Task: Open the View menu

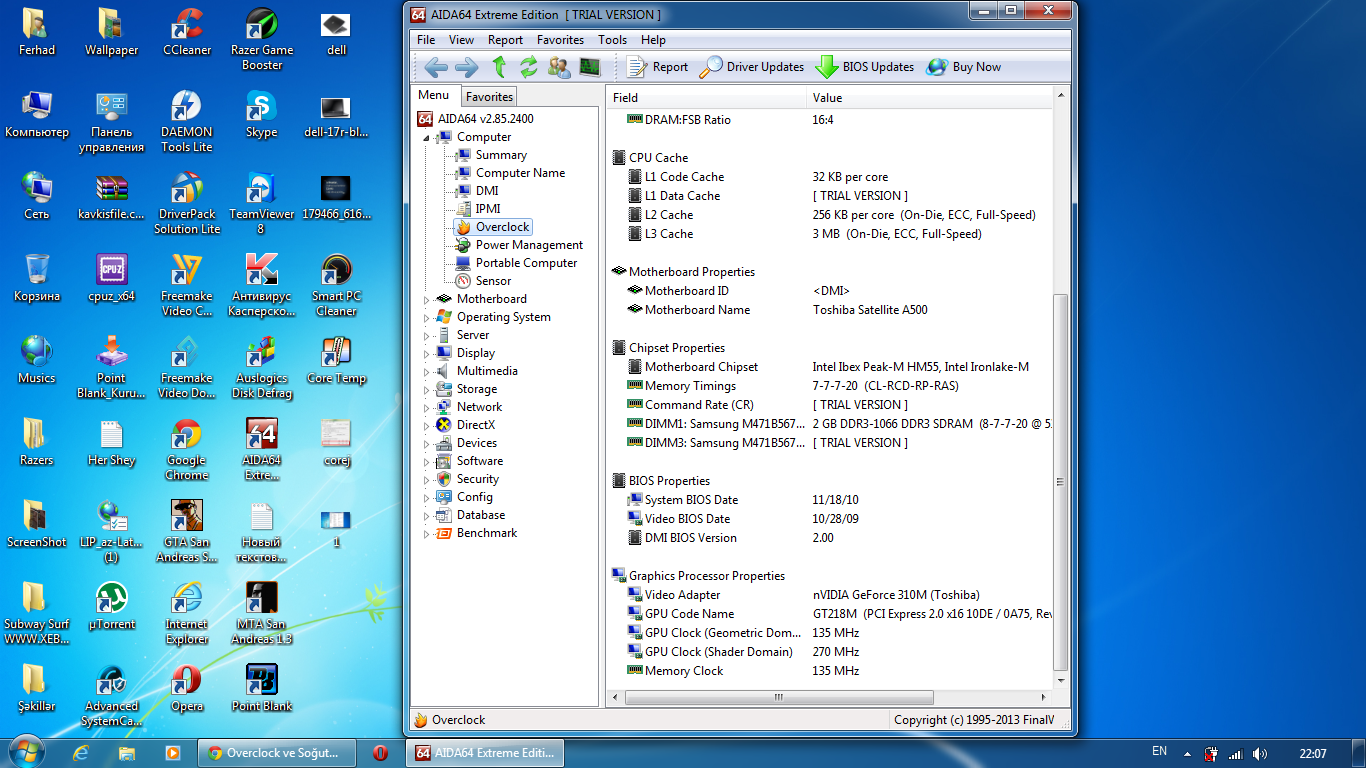Action: [461, 40]
